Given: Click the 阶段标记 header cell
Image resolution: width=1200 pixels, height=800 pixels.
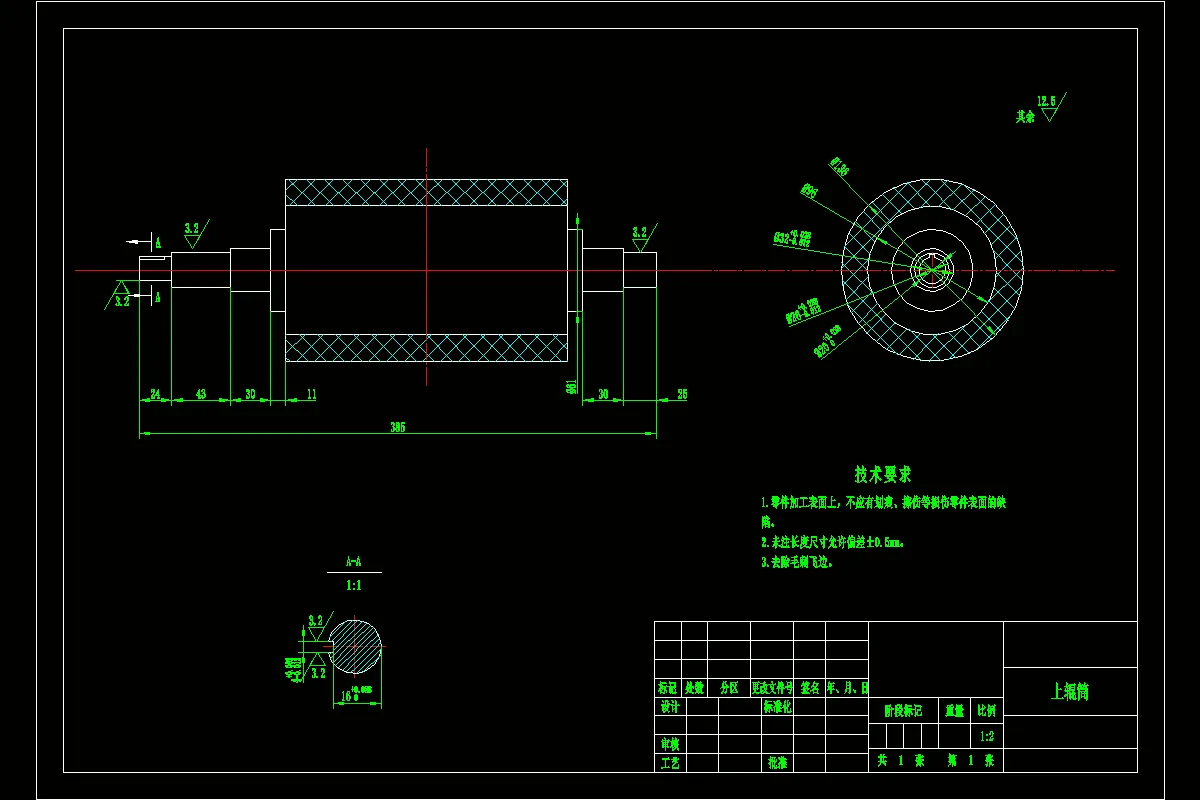Looking at the screenshot, I should pos(904,711).
